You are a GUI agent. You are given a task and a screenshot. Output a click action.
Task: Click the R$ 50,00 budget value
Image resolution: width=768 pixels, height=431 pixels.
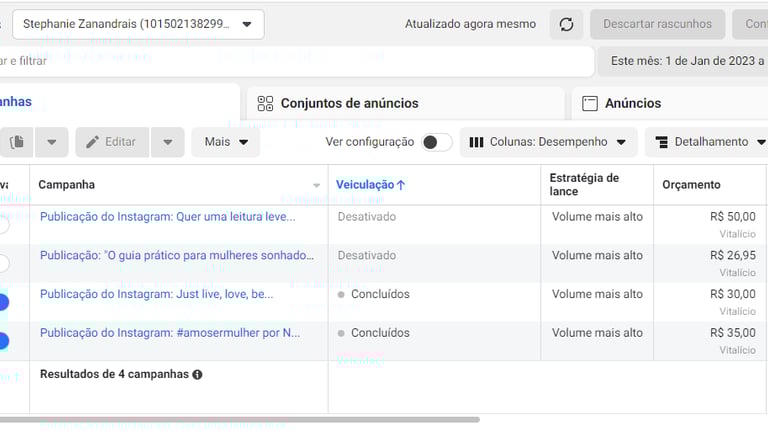(733, 217)
